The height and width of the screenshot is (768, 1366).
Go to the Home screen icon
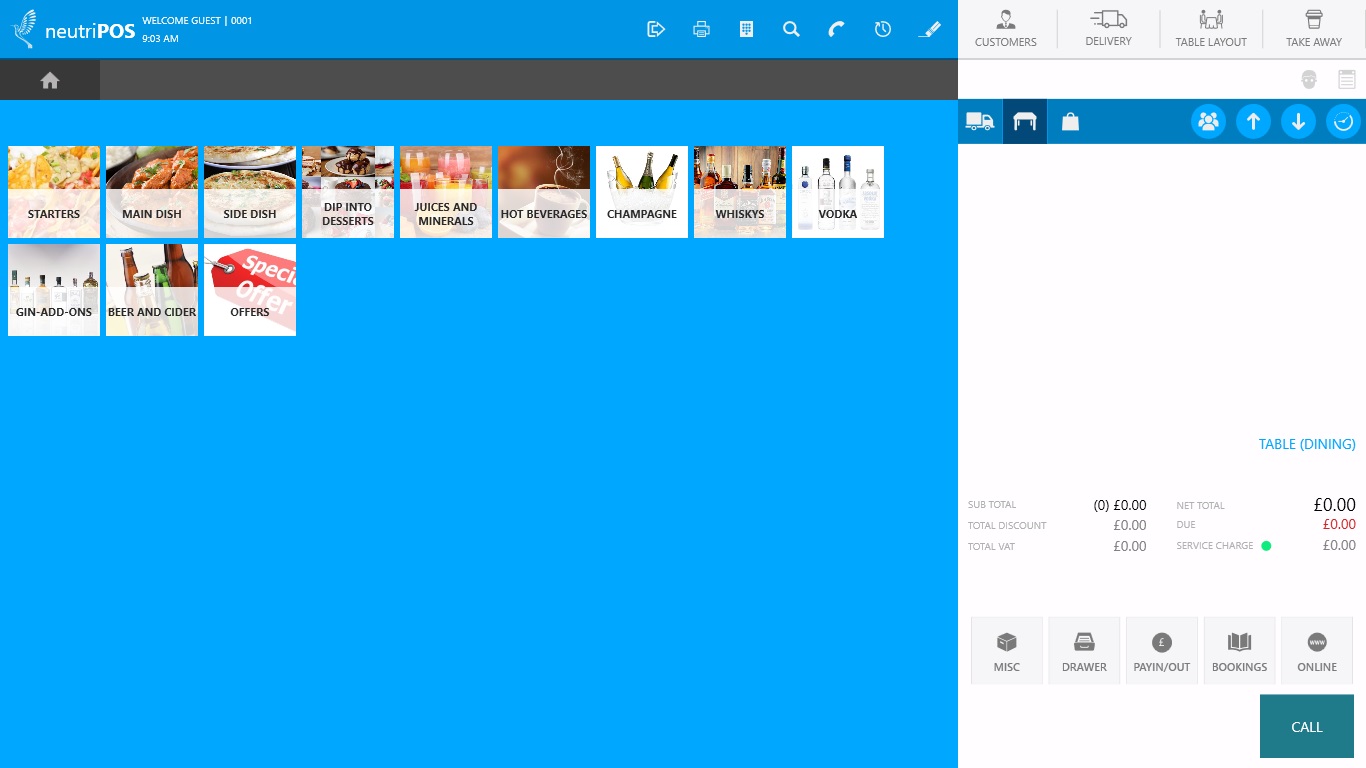click(50, 81)
